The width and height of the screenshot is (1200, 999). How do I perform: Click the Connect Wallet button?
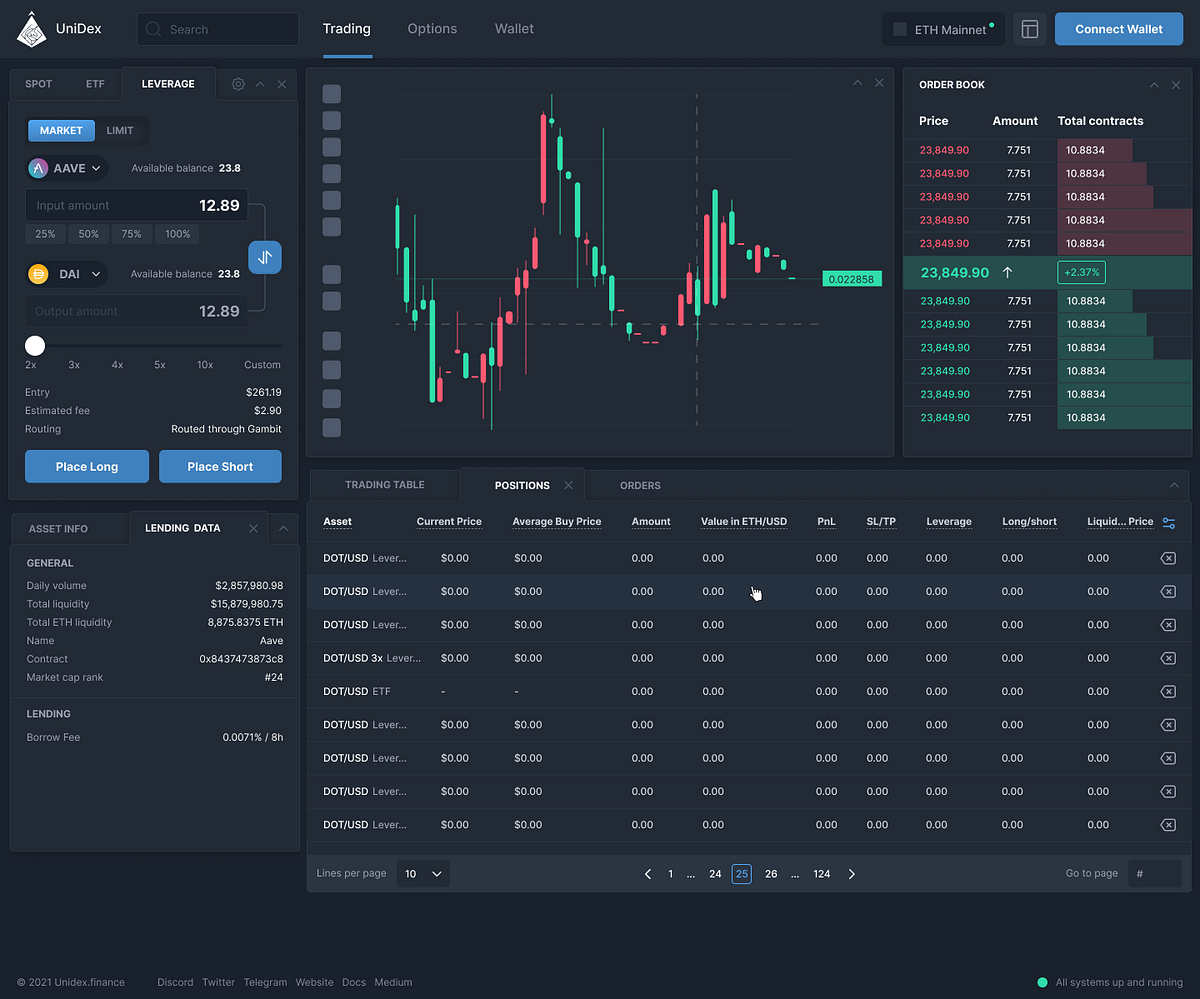(x=1119, y=29)
